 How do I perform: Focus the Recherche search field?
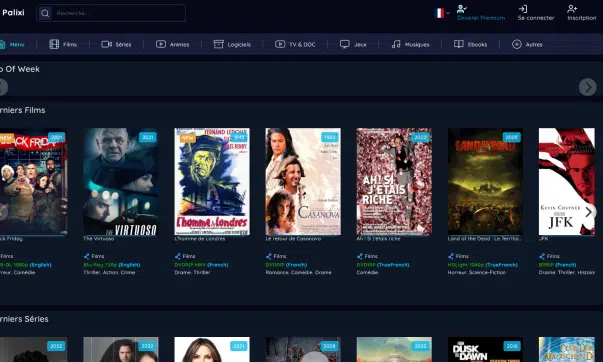coord(111,13)
